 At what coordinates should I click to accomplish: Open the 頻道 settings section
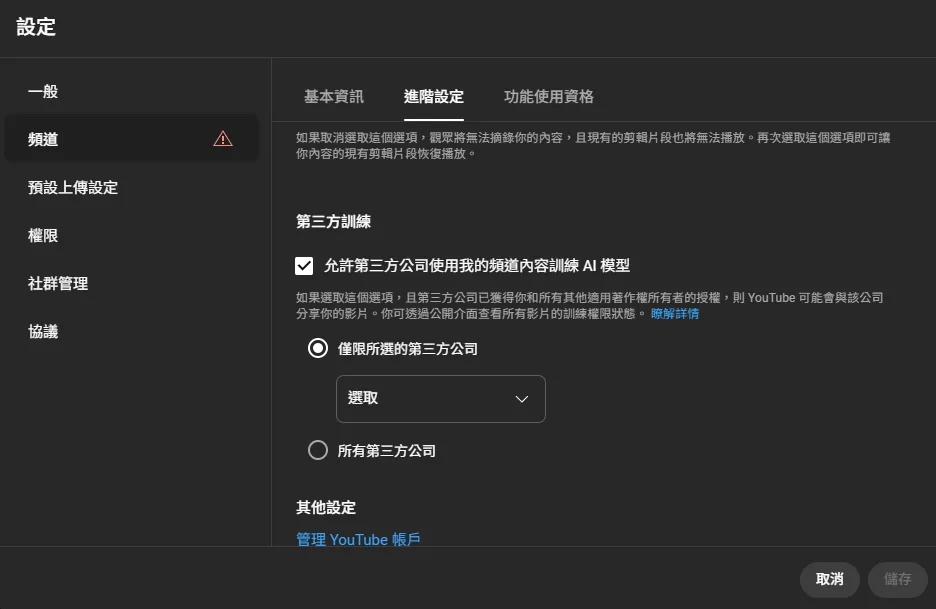click(131, 139)
